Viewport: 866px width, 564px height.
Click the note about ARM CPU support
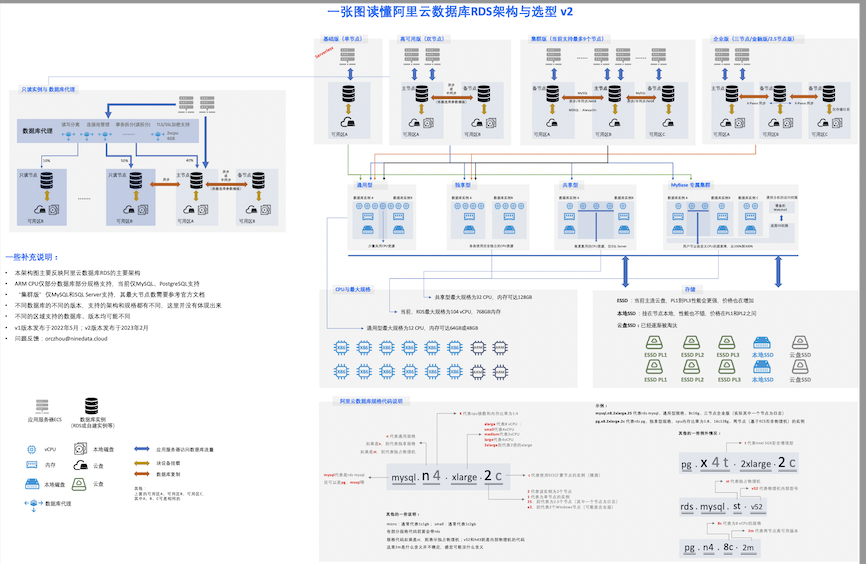click(107, 283)
